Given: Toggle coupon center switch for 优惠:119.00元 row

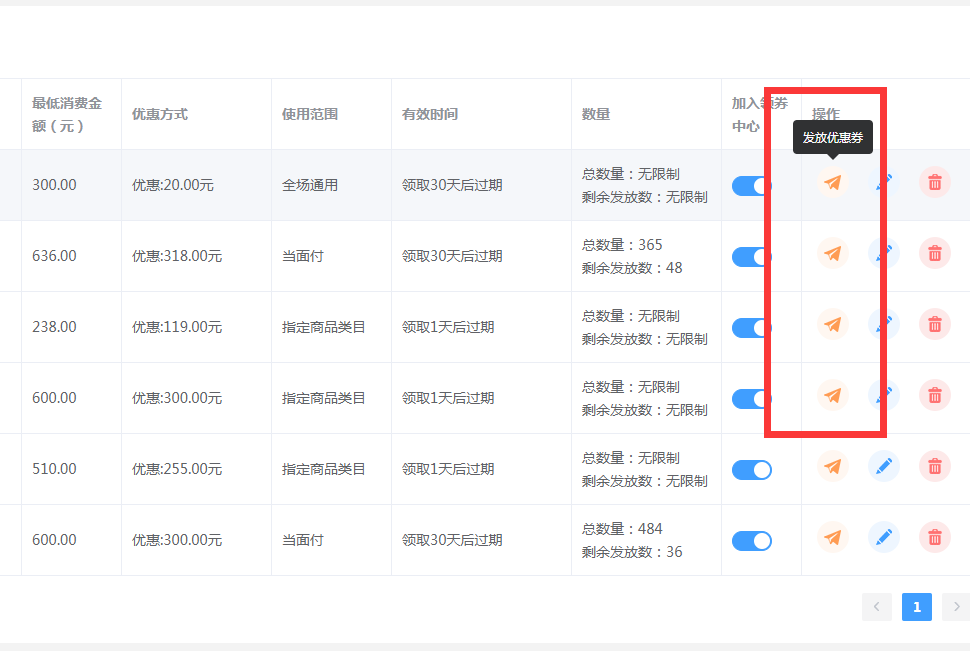Looking at the screenshot, I should (752, 328).
